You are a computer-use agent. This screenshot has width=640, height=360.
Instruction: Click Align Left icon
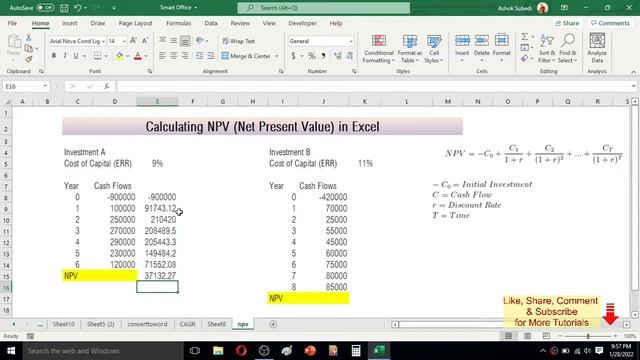click(x=162, y=56)
